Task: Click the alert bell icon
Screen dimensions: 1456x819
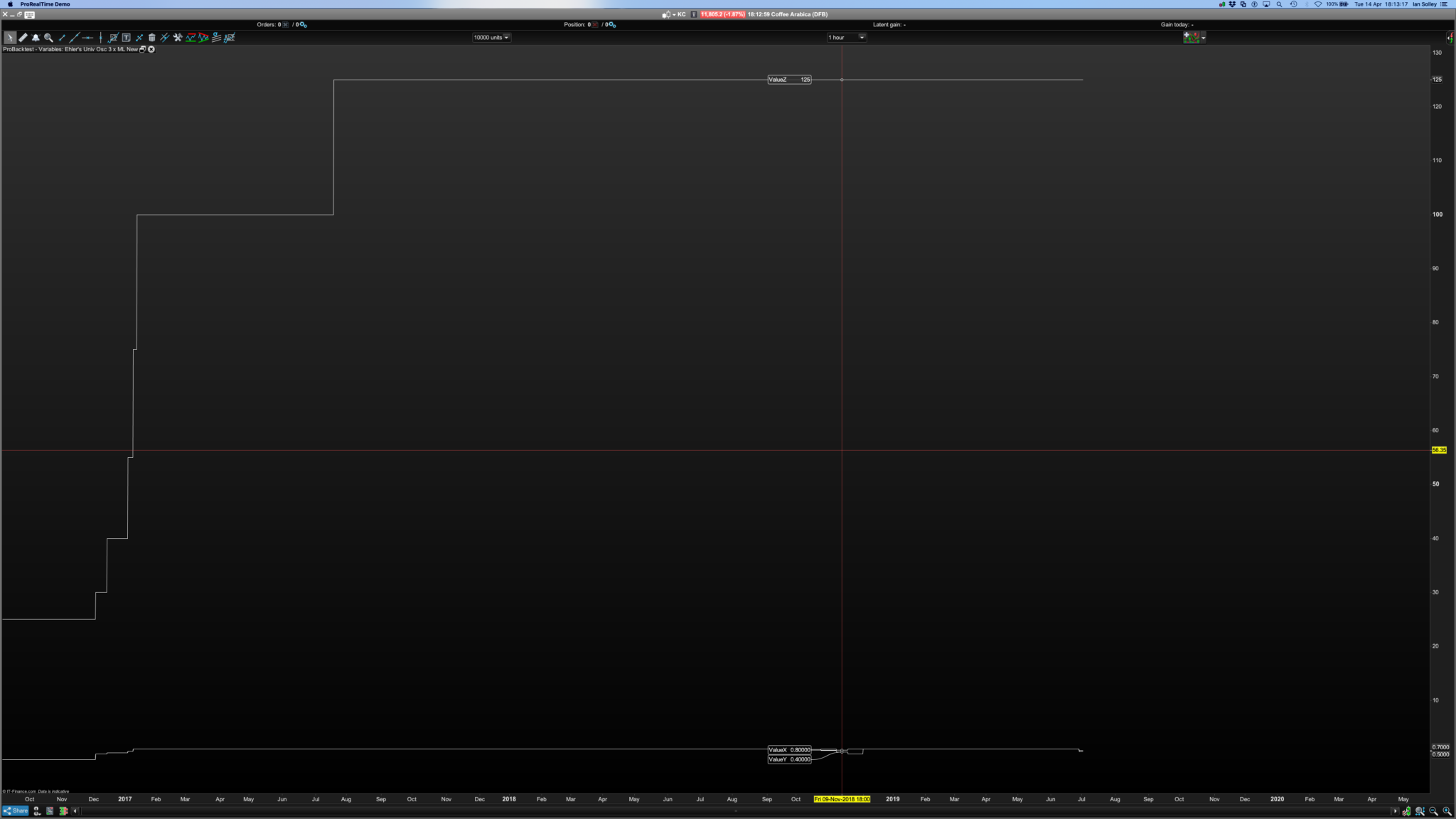Action: tap(36, 38)
